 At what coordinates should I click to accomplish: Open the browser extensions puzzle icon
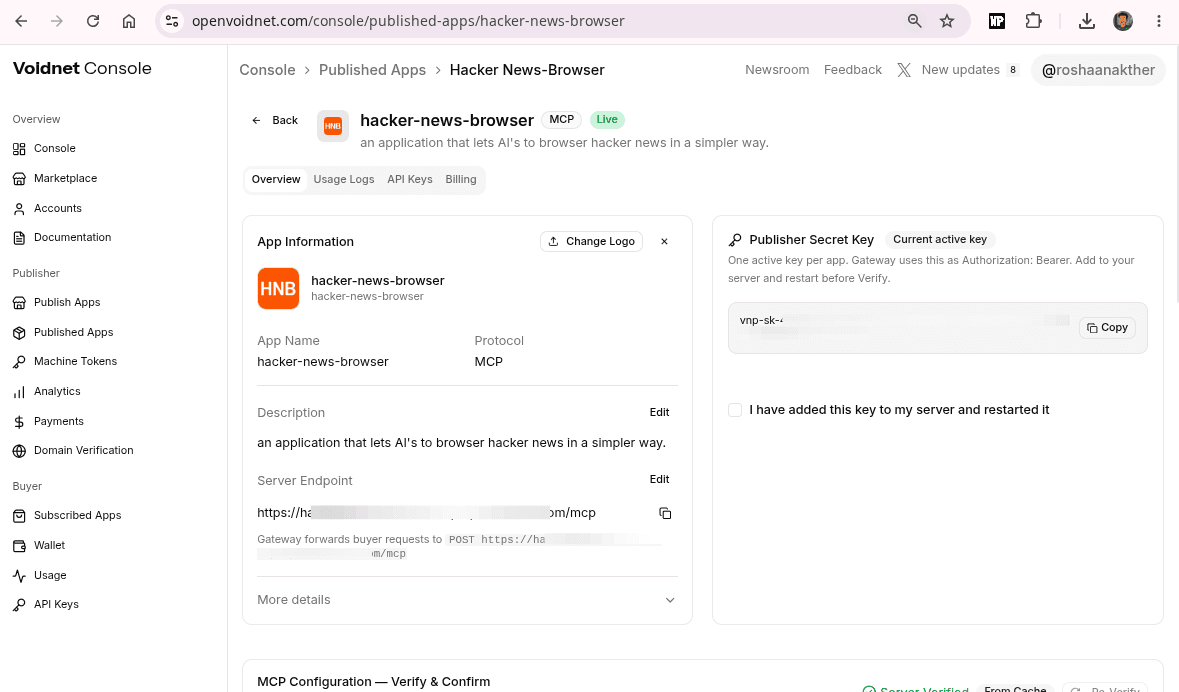[1033, 21]
